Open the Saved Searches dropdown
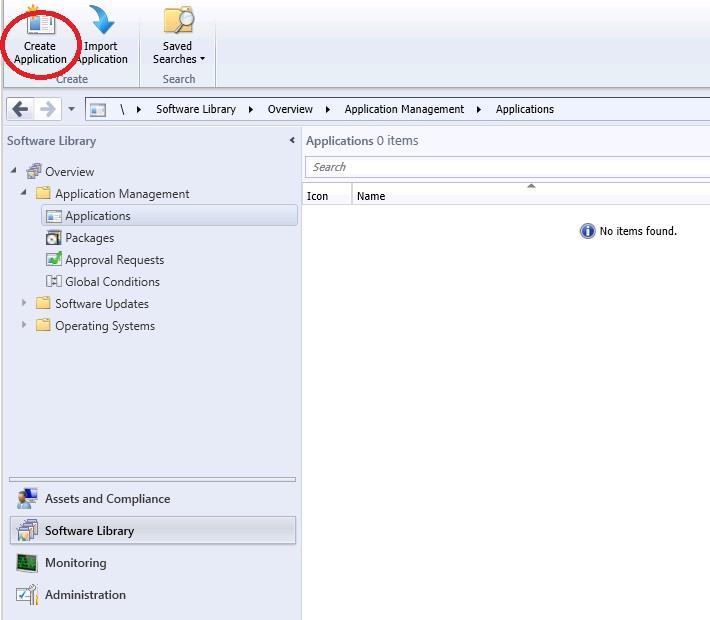 178,36
